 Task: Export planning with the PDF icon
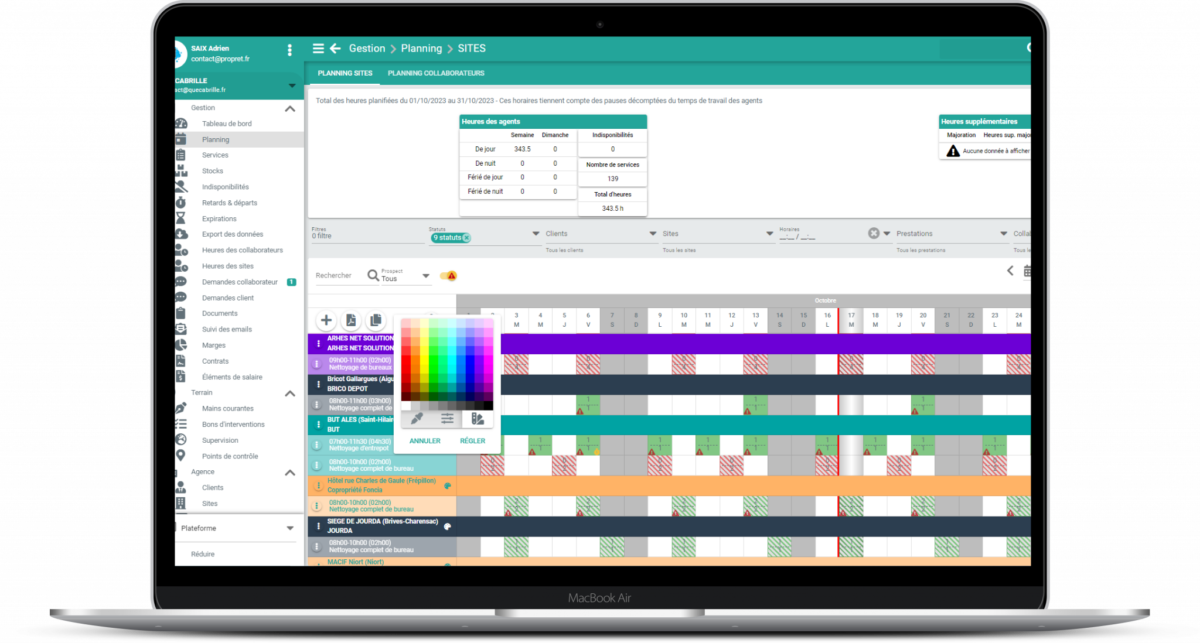[x=351, y=320]
